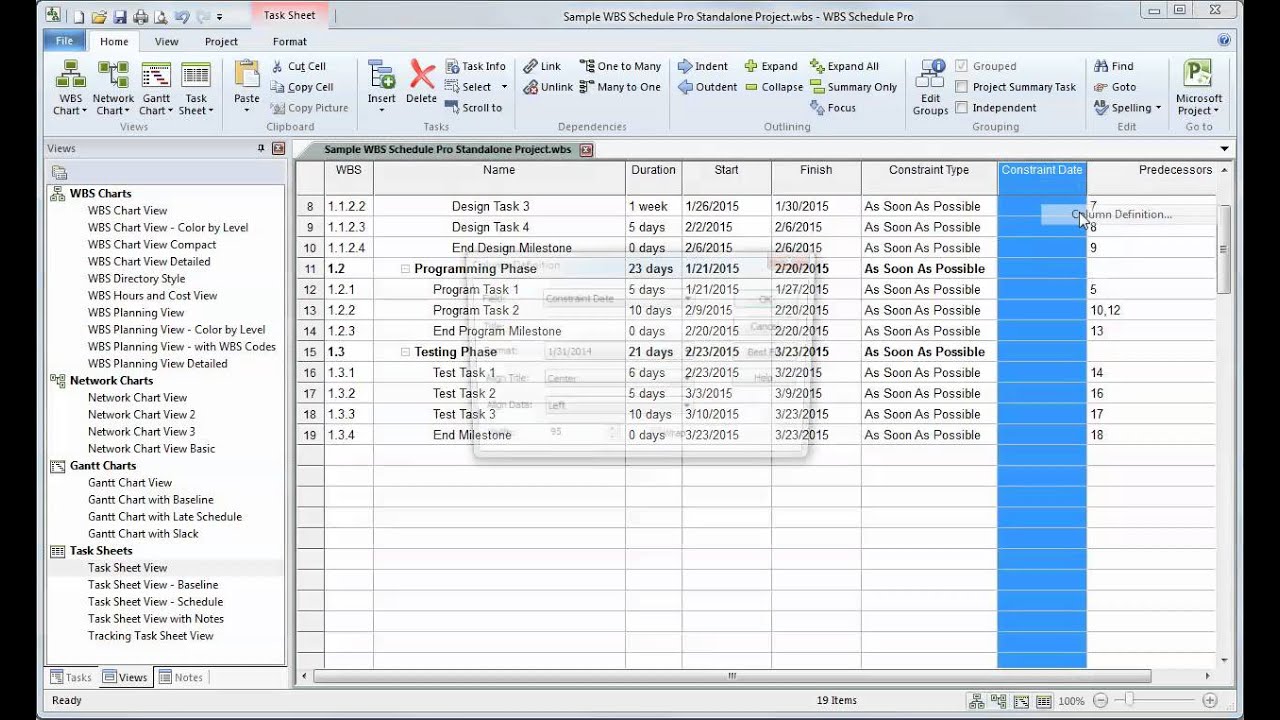Open the Task Sheet dropdown
The image size is (1280, 720).
(196, 105)
